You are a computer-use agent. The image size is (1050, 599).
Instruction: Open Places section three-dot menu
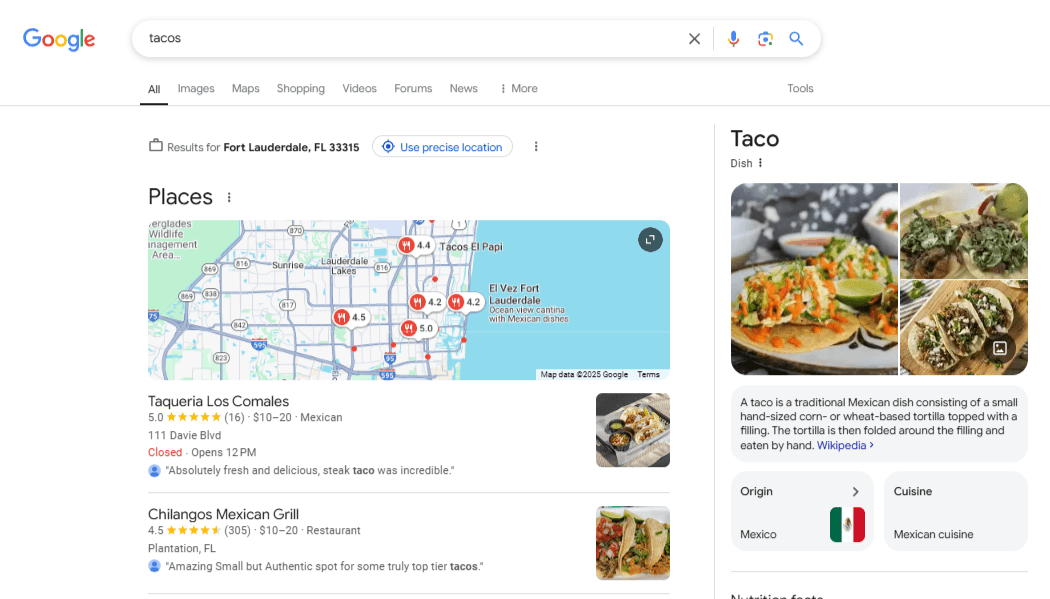229,197
